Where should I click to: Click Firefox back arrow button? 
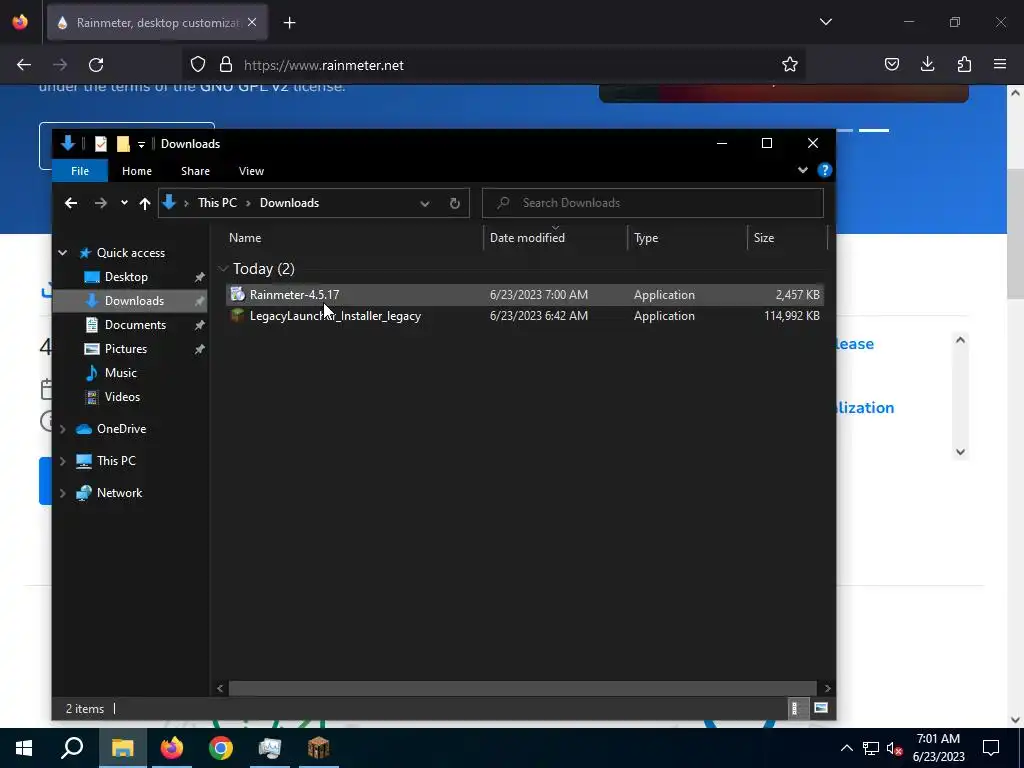pos(24,65)
